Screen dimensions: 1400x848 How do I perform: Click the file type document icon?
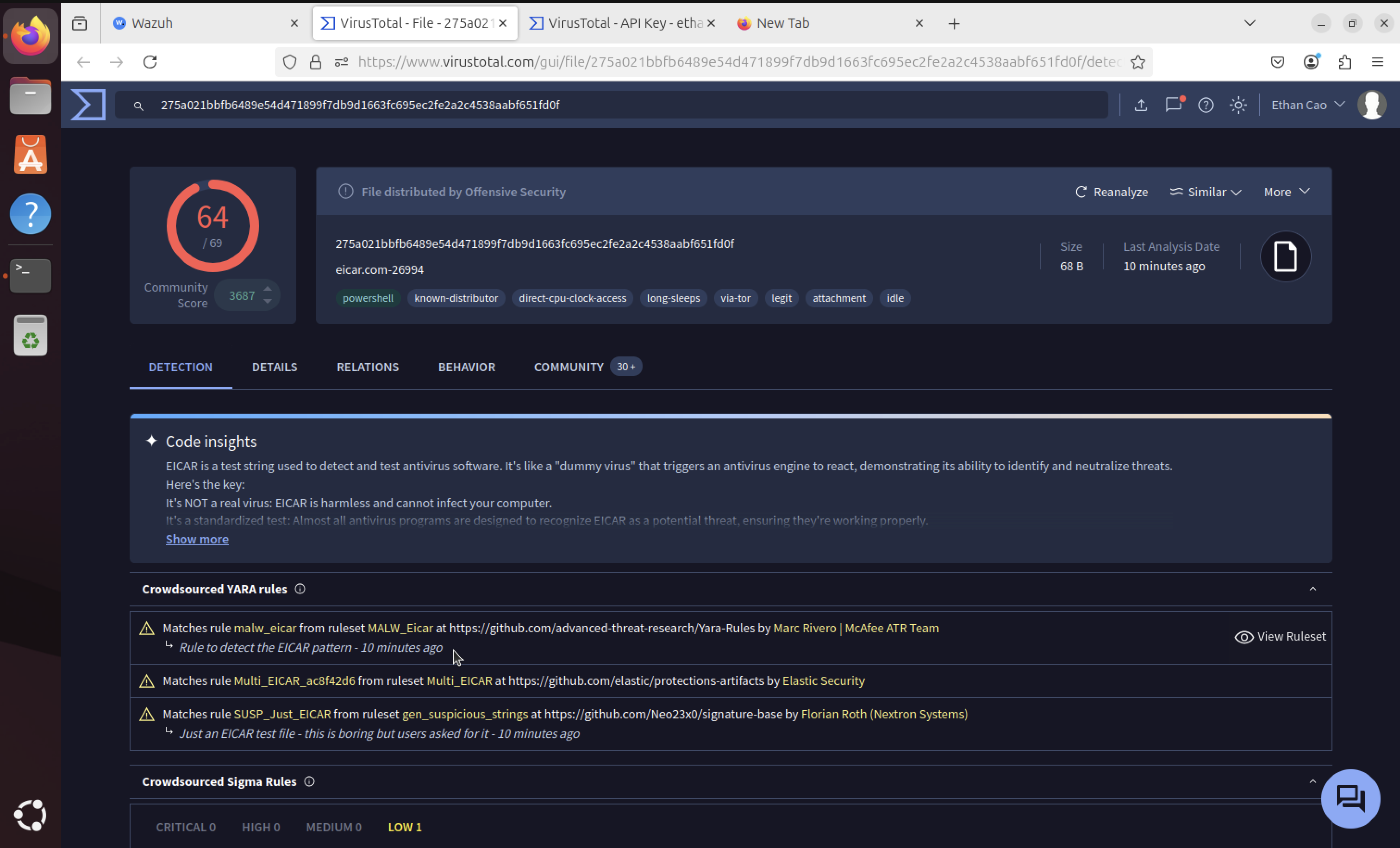pyautogui.click(x=1285, y=256)
